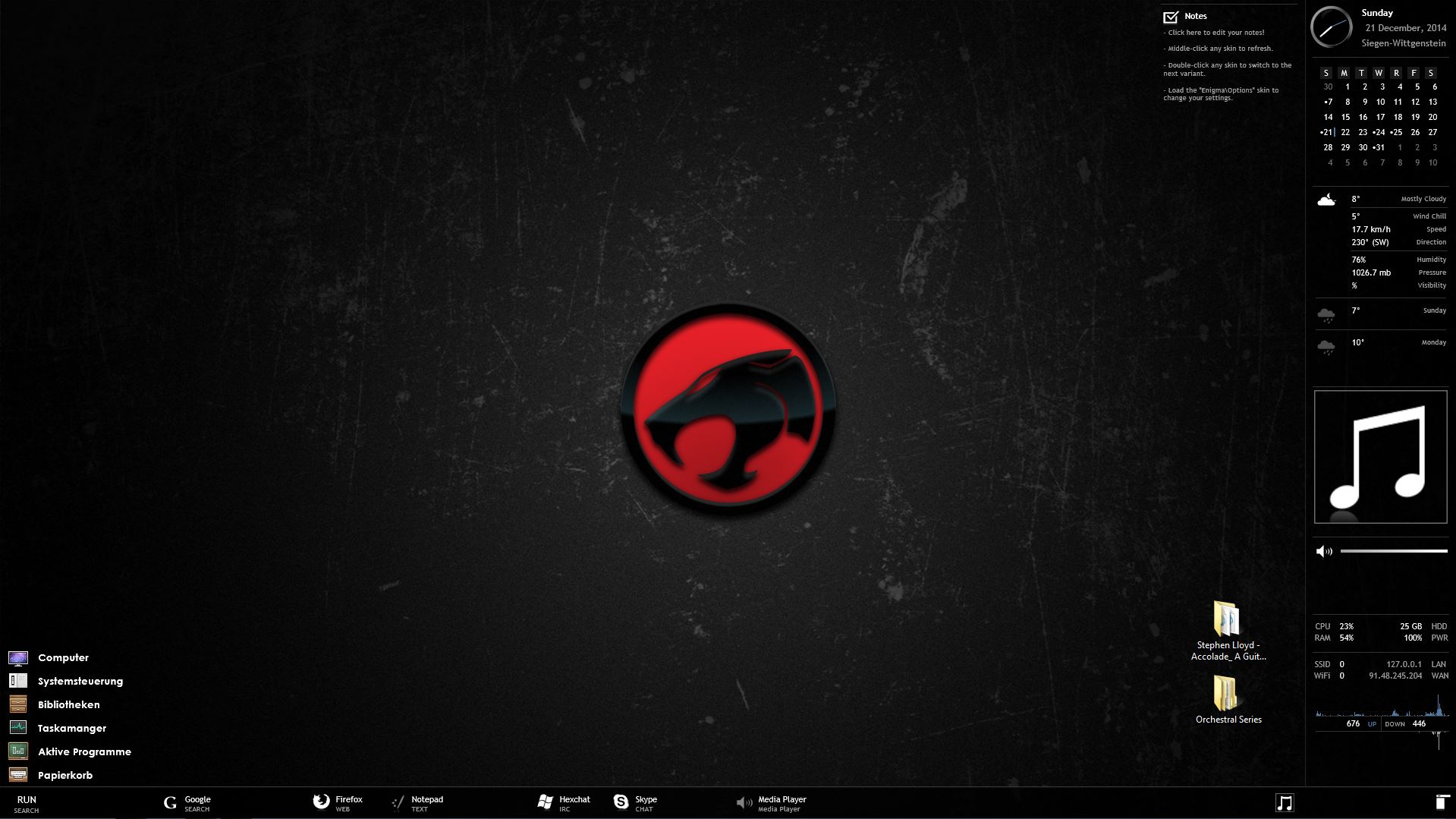Click the date '21 December, 2014'
Viewport: 1456px width, 819px height.
tap(1406, 28)
